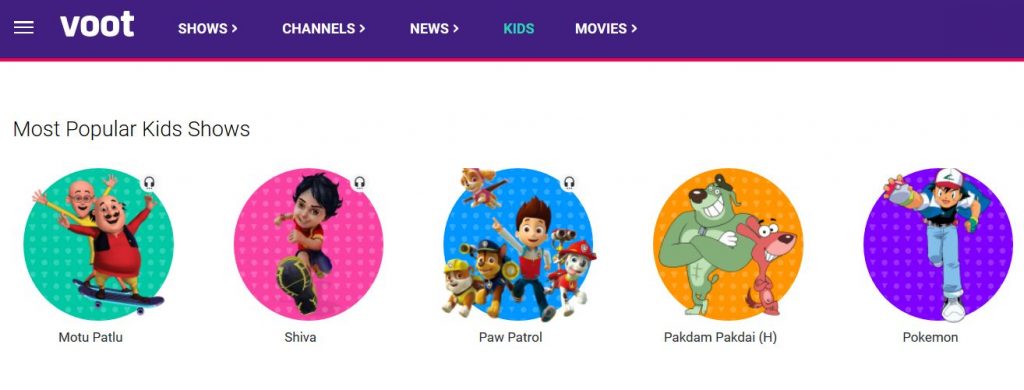Expand the Shows menu

208,29
